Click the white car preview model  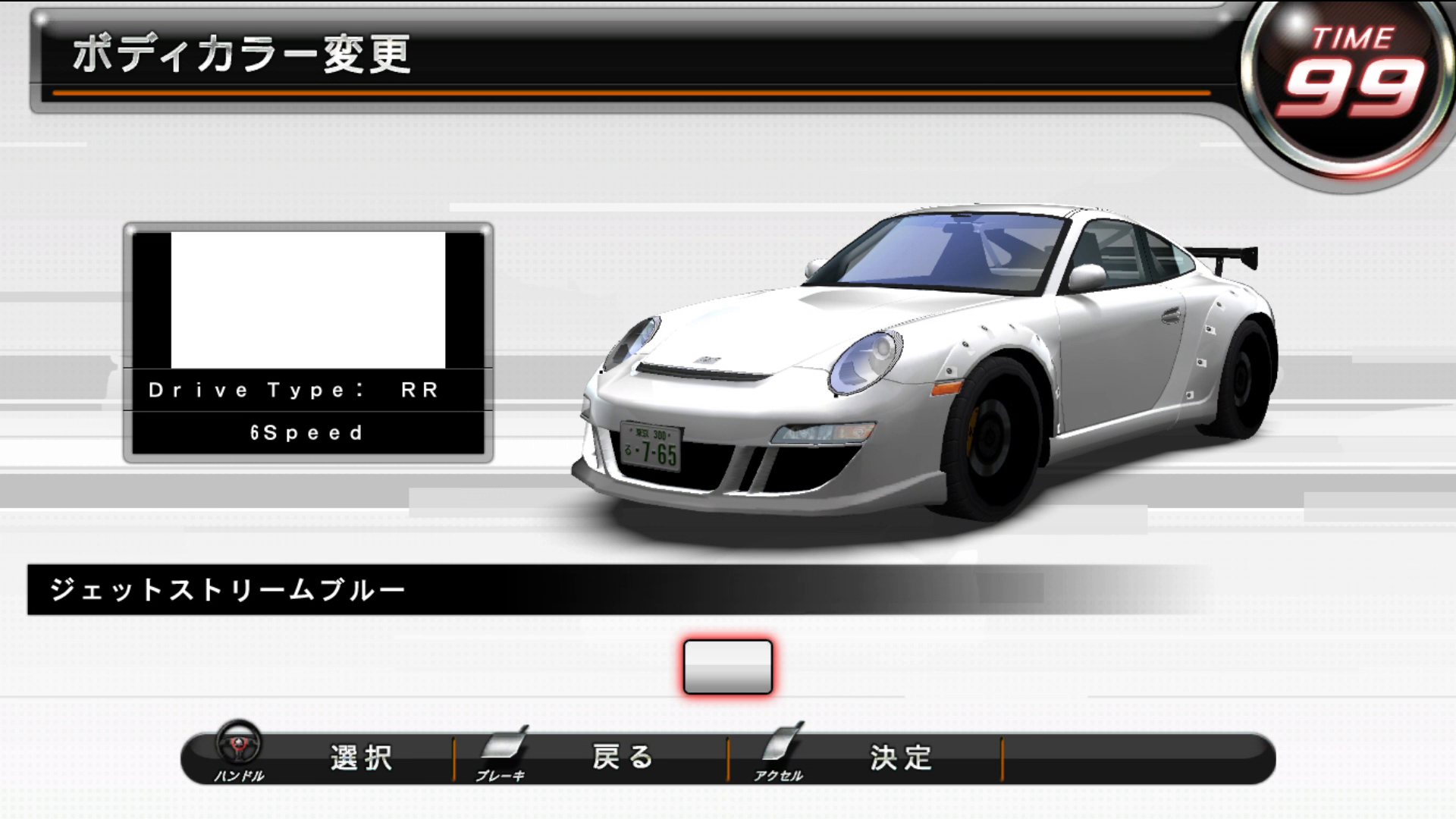925,364
